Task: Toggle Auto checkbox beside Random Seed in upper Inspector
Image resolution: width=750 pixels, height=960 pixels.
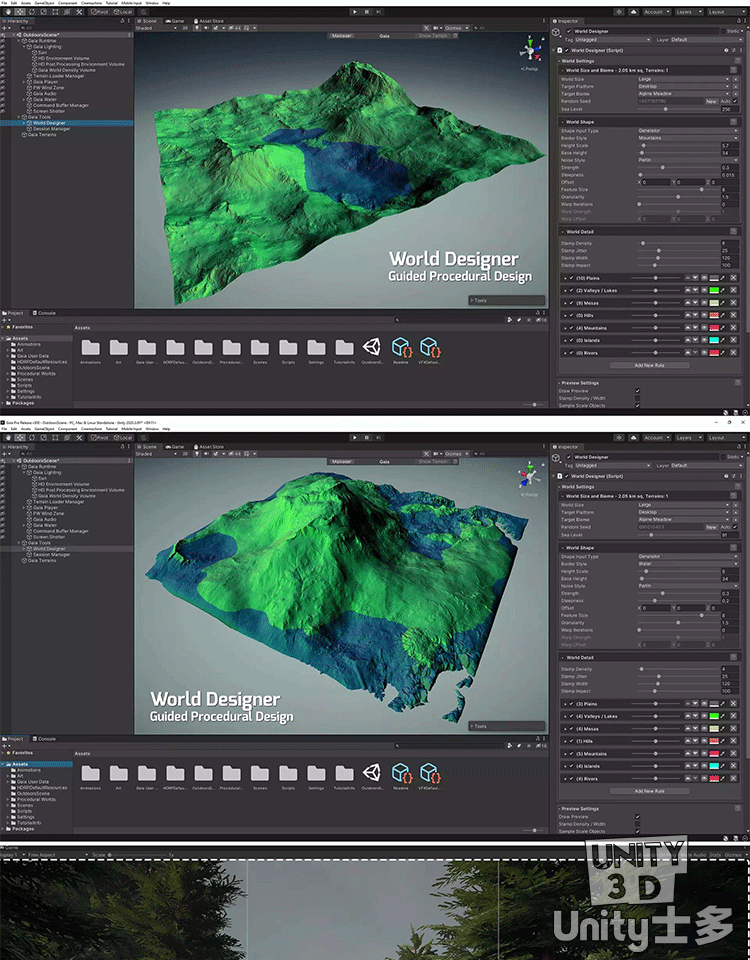Action: [x=735, y=101]
